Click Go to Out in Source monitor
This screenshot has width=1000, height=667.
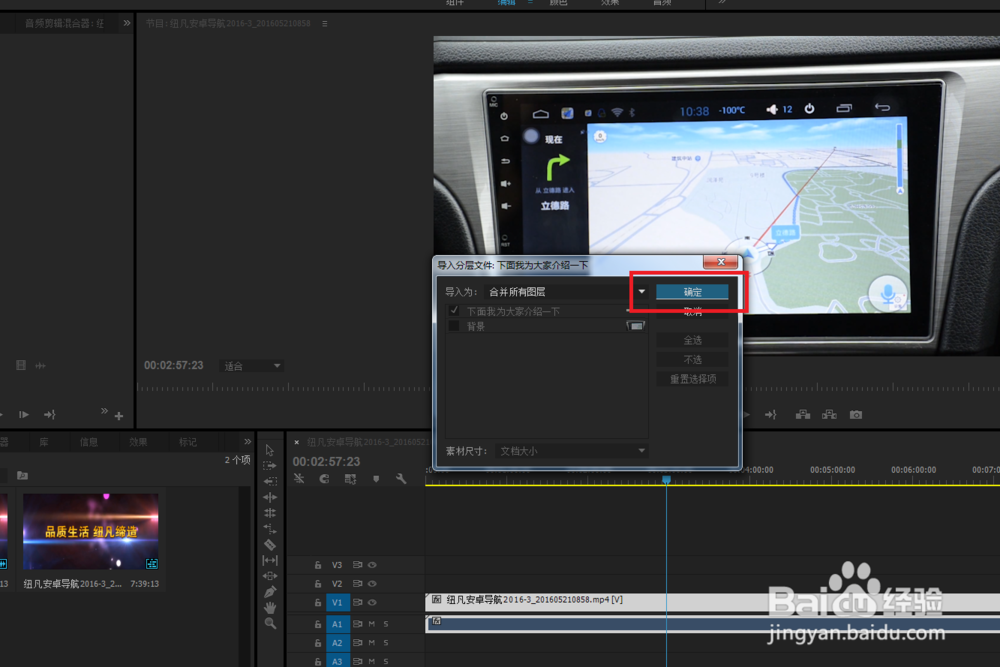tap(50, 415)
